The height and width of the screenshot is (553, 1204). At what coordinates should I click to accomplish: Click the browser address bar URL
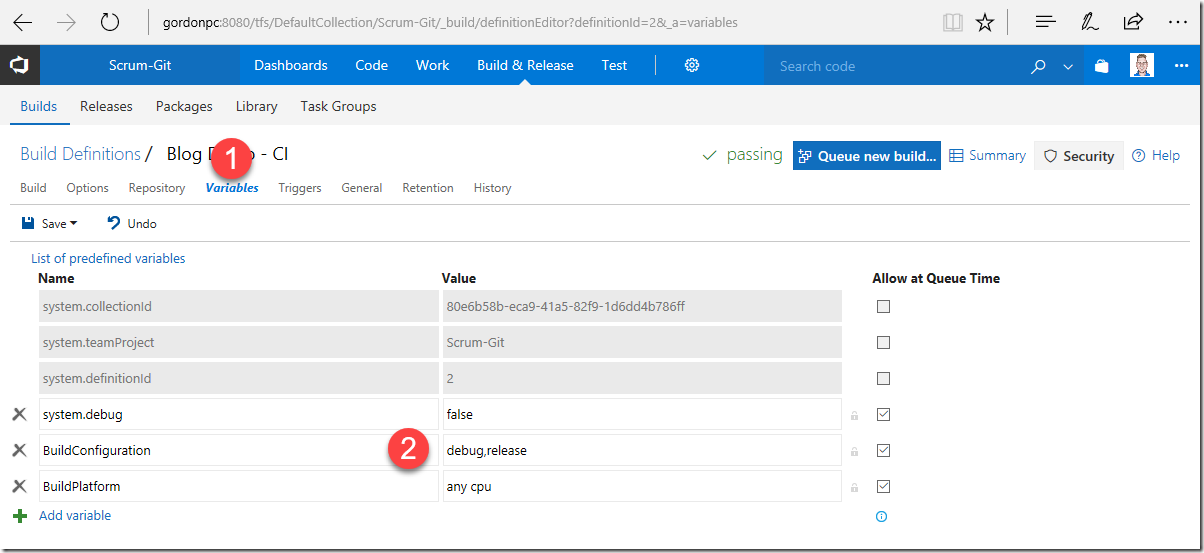pyautogui.click(x=450, y=22)
